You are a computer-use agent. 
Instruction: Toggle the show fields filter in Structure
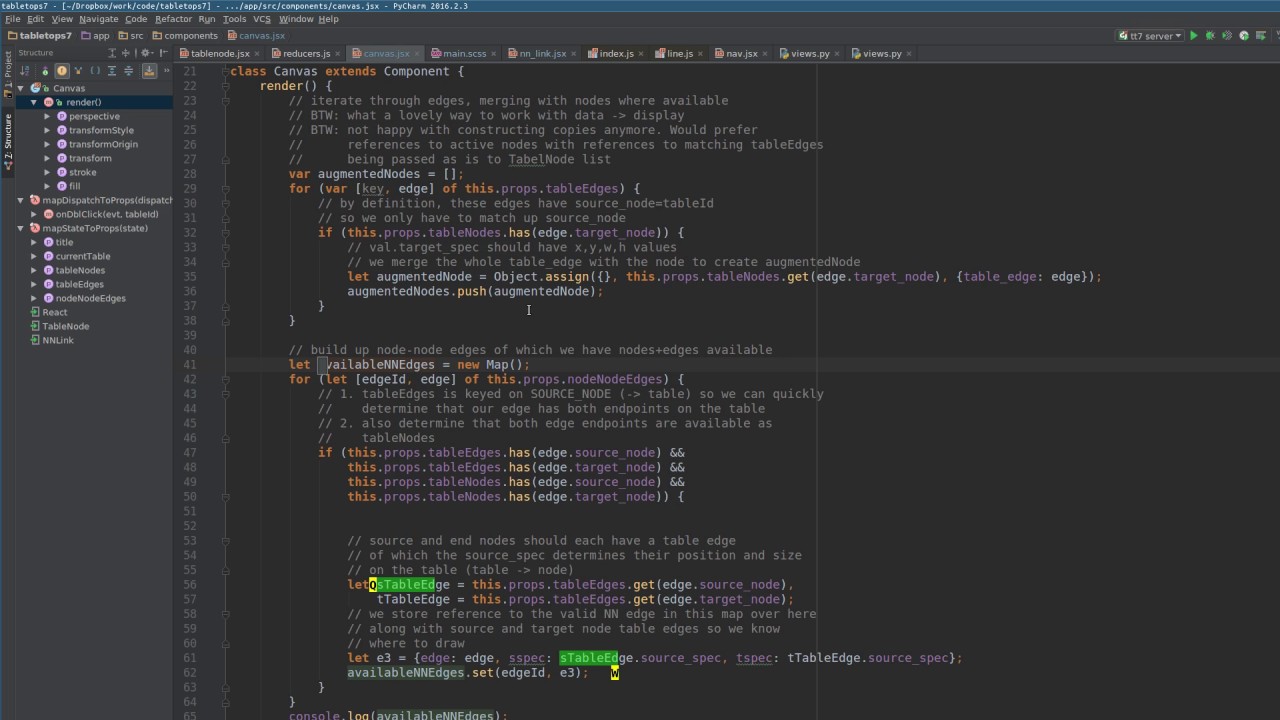pos(62,71)
